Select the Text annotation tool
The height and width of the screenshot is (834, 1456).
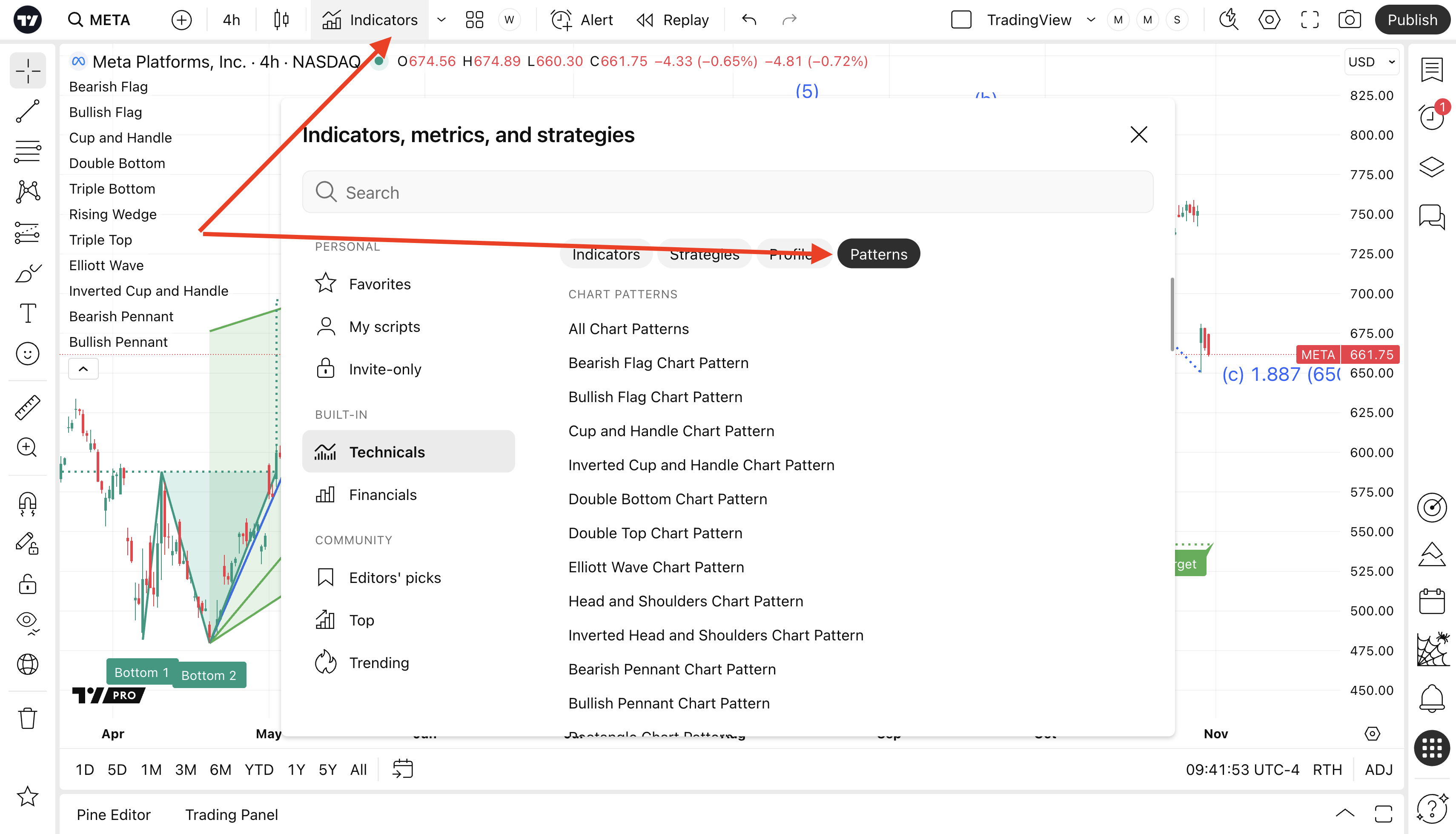(28, 313)
